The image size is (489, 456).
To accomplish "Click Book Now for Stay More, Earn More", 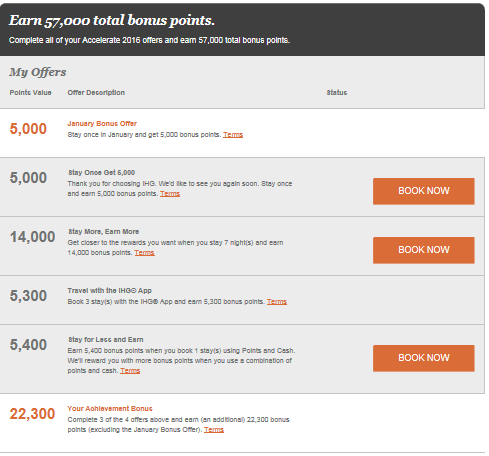I will 423,250.
